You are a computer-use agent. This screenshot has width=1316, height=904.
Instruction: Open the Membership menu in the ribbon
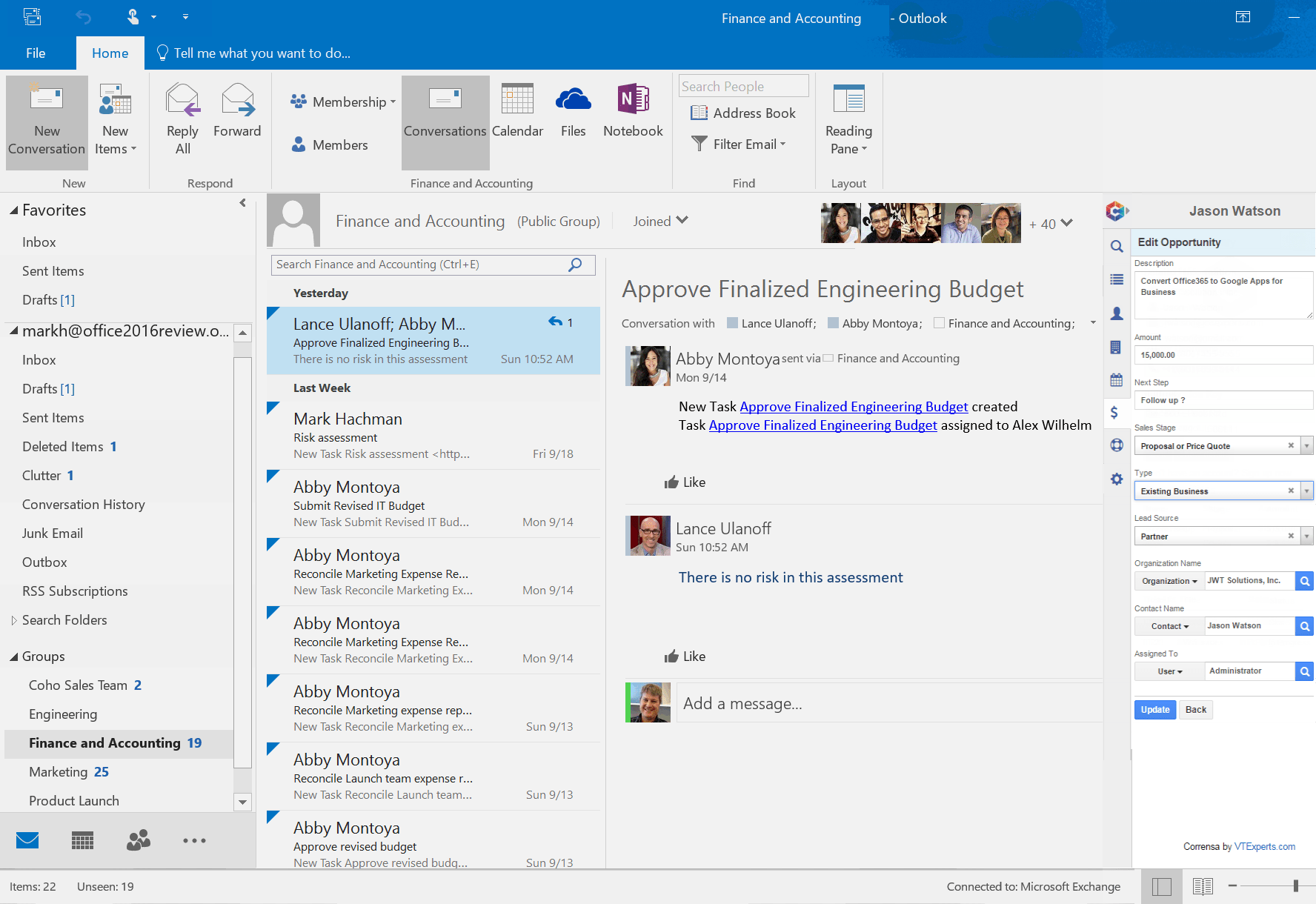point(342,102)
